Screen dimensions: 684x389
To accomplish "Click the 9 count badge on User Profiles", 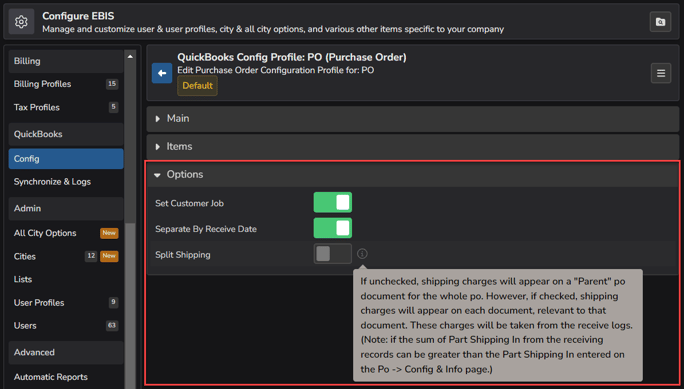I will coord(113,302).
